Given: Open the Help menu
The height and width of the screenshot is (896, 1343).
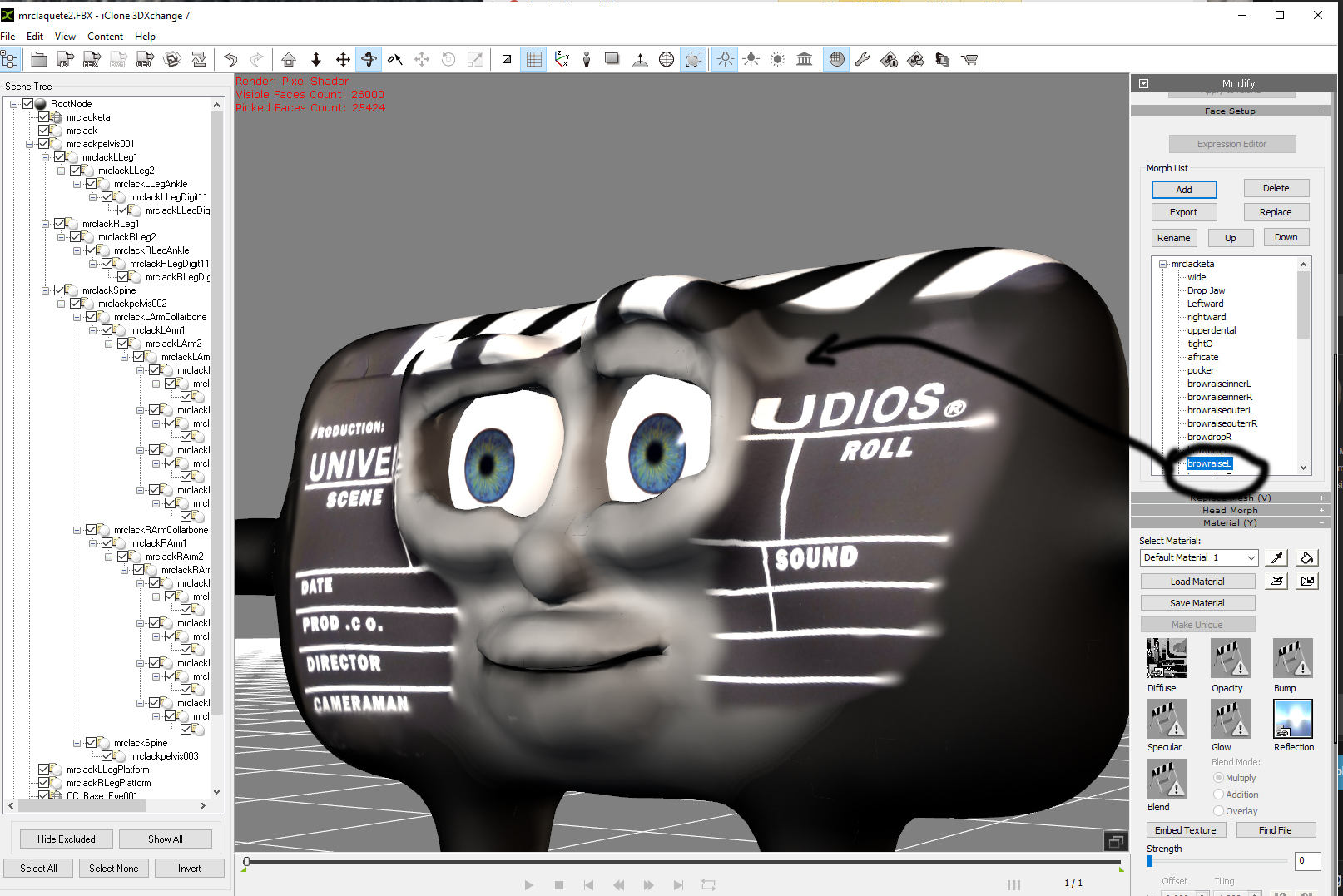Looking at the screenshot, I should pos(145,37).
